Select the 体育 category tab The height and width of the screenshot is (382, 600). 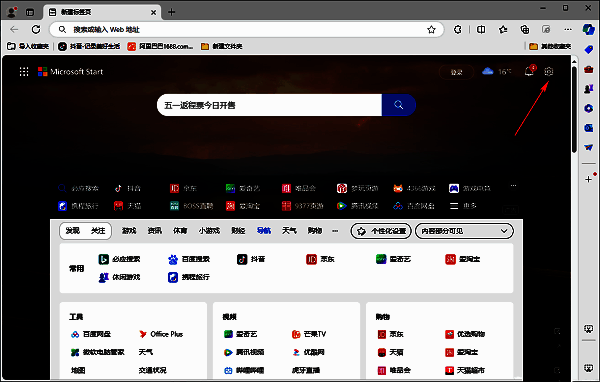pyautogui.click(x=180, y=231)
